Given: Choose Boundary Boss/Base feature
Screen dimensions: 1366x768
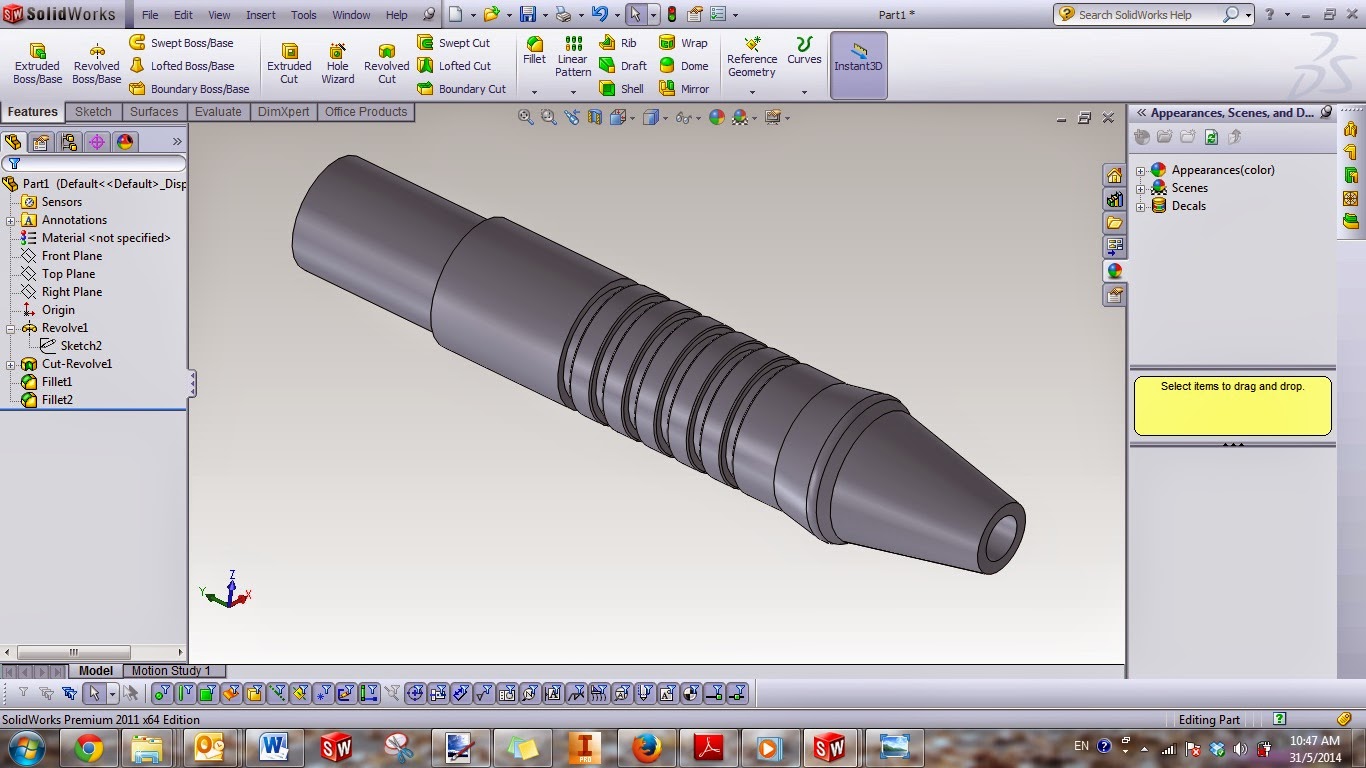Looking at the screenshot, I should click(x=189, y=89).
